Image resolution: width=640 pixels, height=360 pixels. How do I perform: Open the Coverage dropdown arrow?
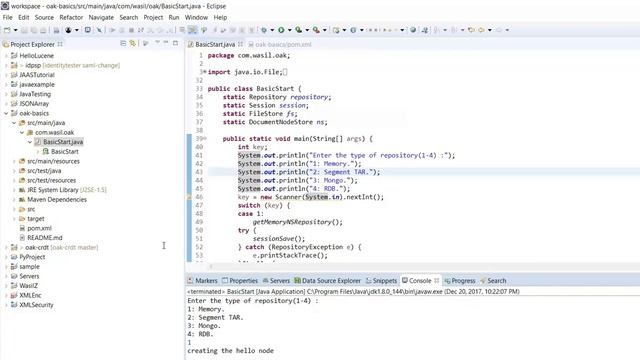[x=307, y=30]
